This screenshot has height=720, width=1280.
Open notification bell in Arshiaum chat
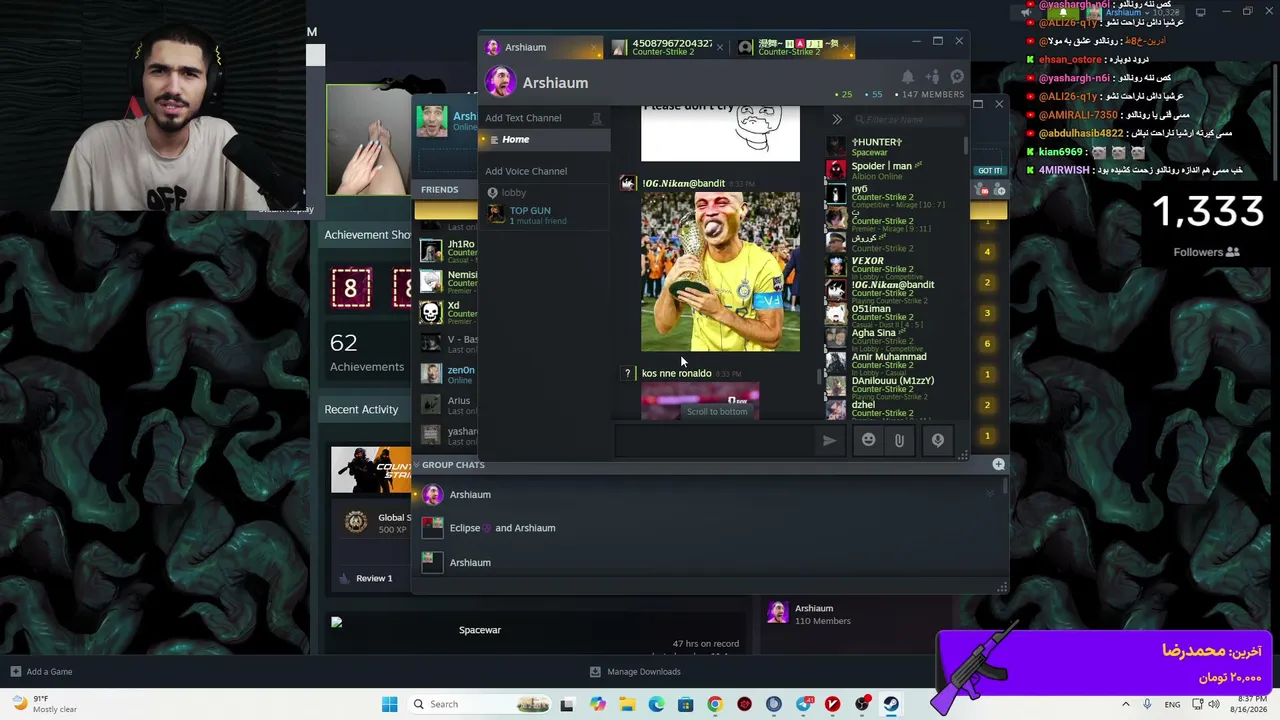pyautogui.click(x=908, y=77)
